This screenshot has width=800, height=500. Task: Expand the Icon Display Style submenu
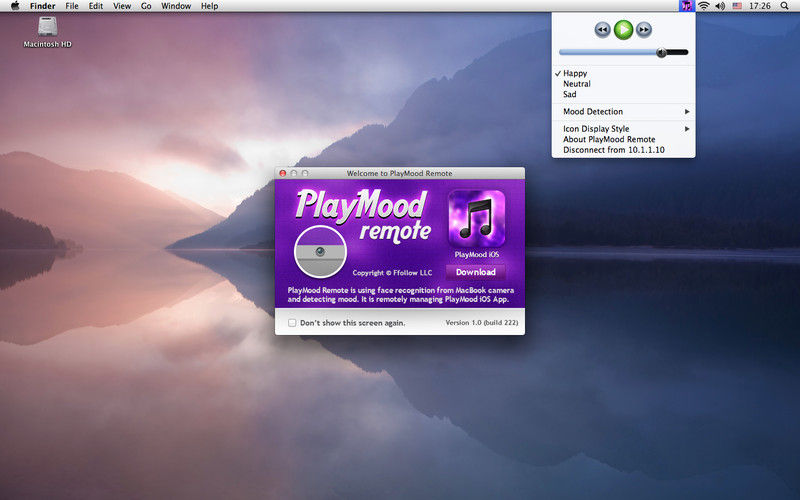click(x=623, y=129)
